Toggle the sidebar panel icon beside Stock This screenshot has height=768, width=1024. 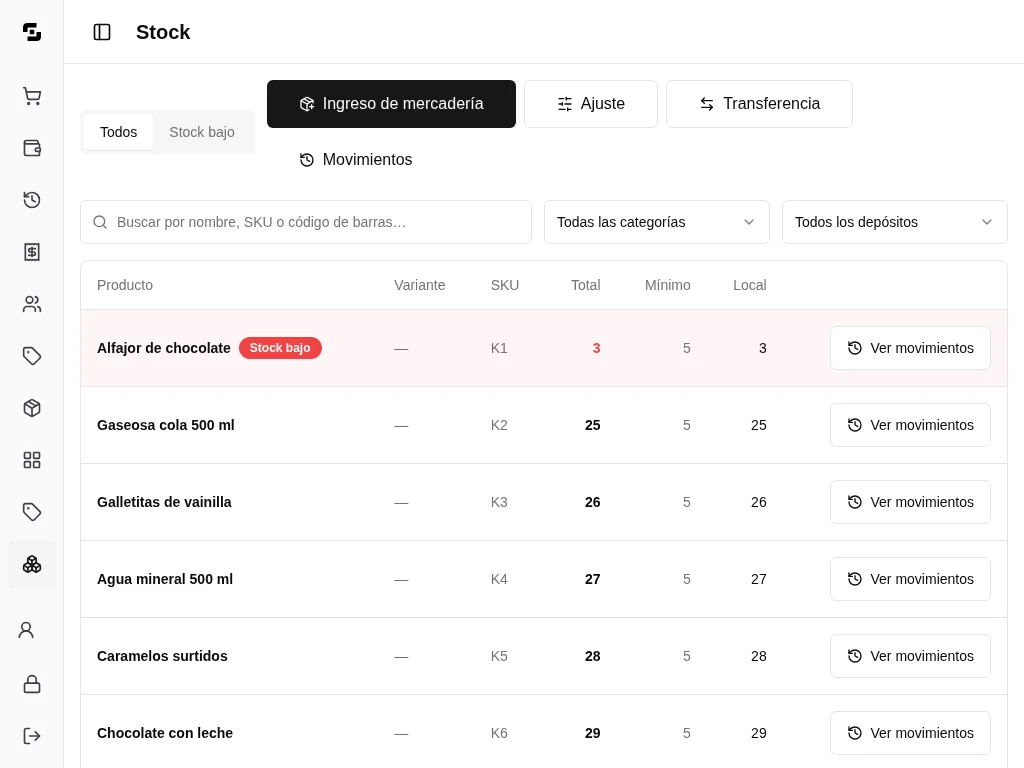(102, 32)
